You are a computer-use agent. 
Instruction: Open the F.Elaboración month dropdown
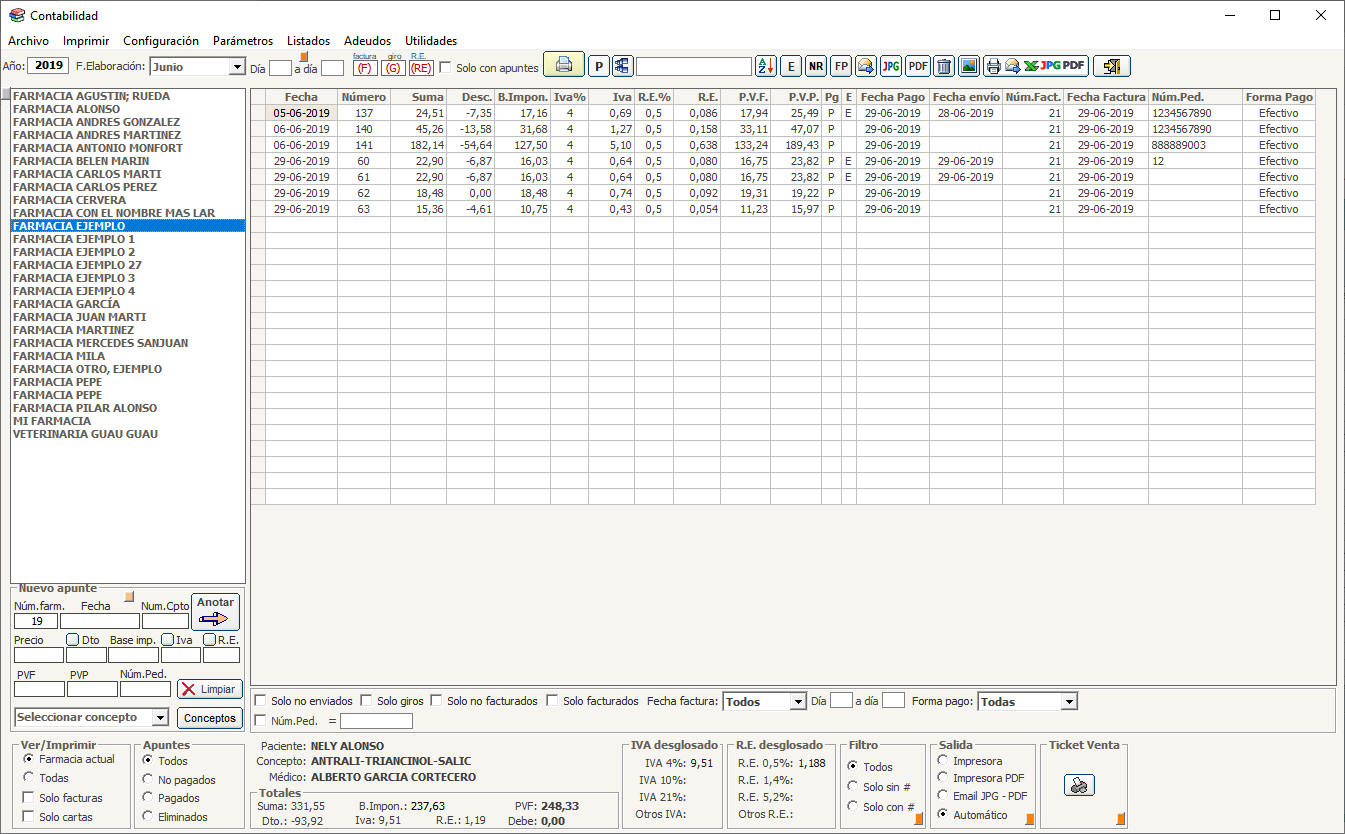[237, 67]
